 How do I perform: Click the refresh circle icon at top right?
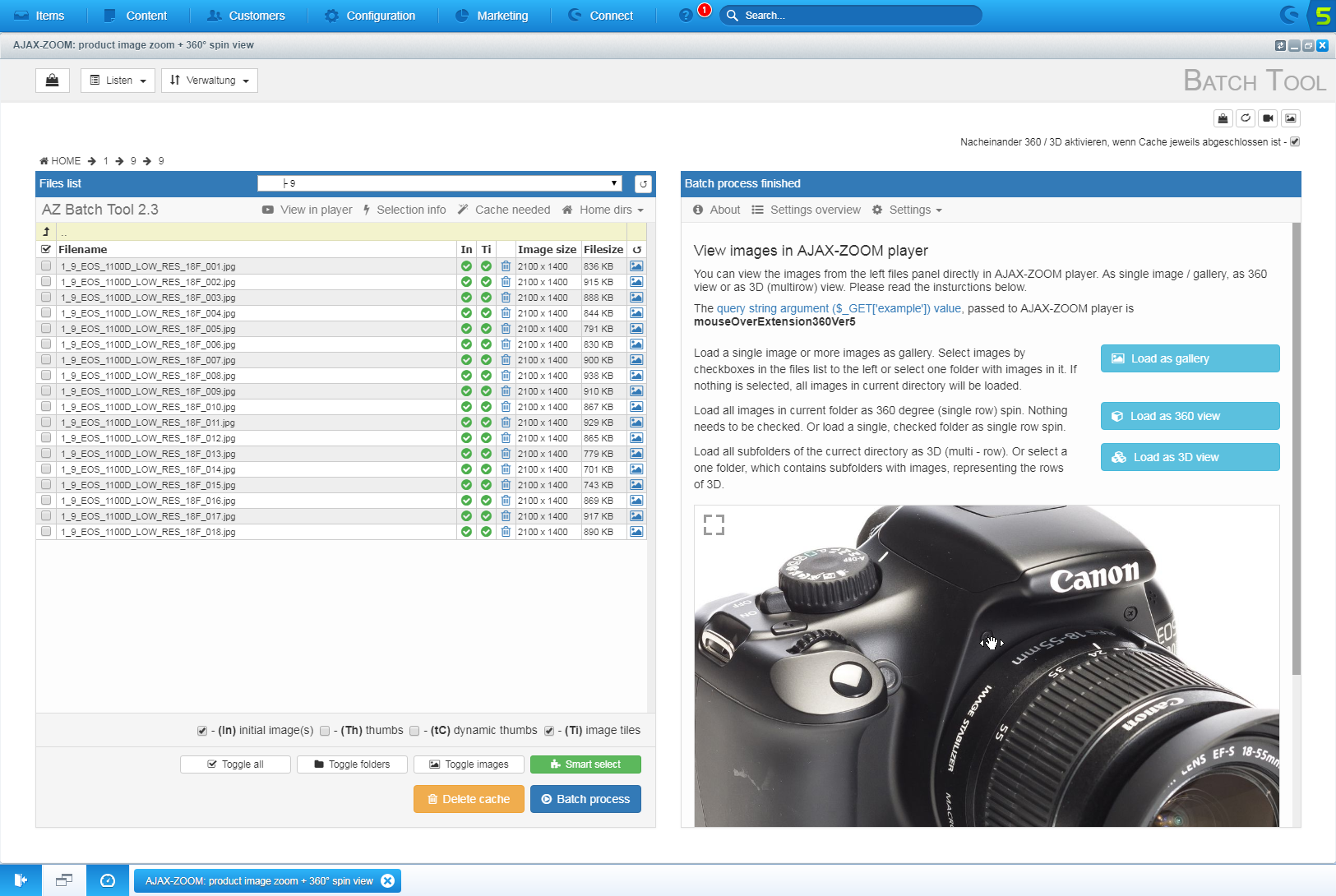click(x=1246, y=118)
